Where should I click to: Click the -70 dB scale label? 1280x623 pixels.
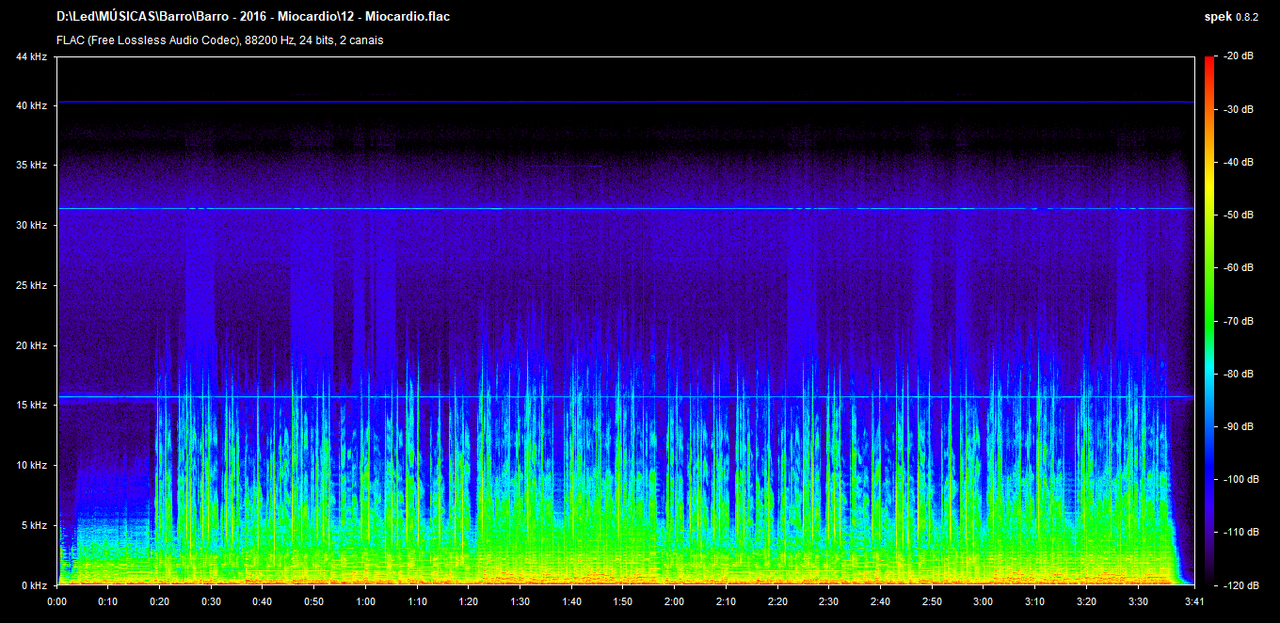1239,321
